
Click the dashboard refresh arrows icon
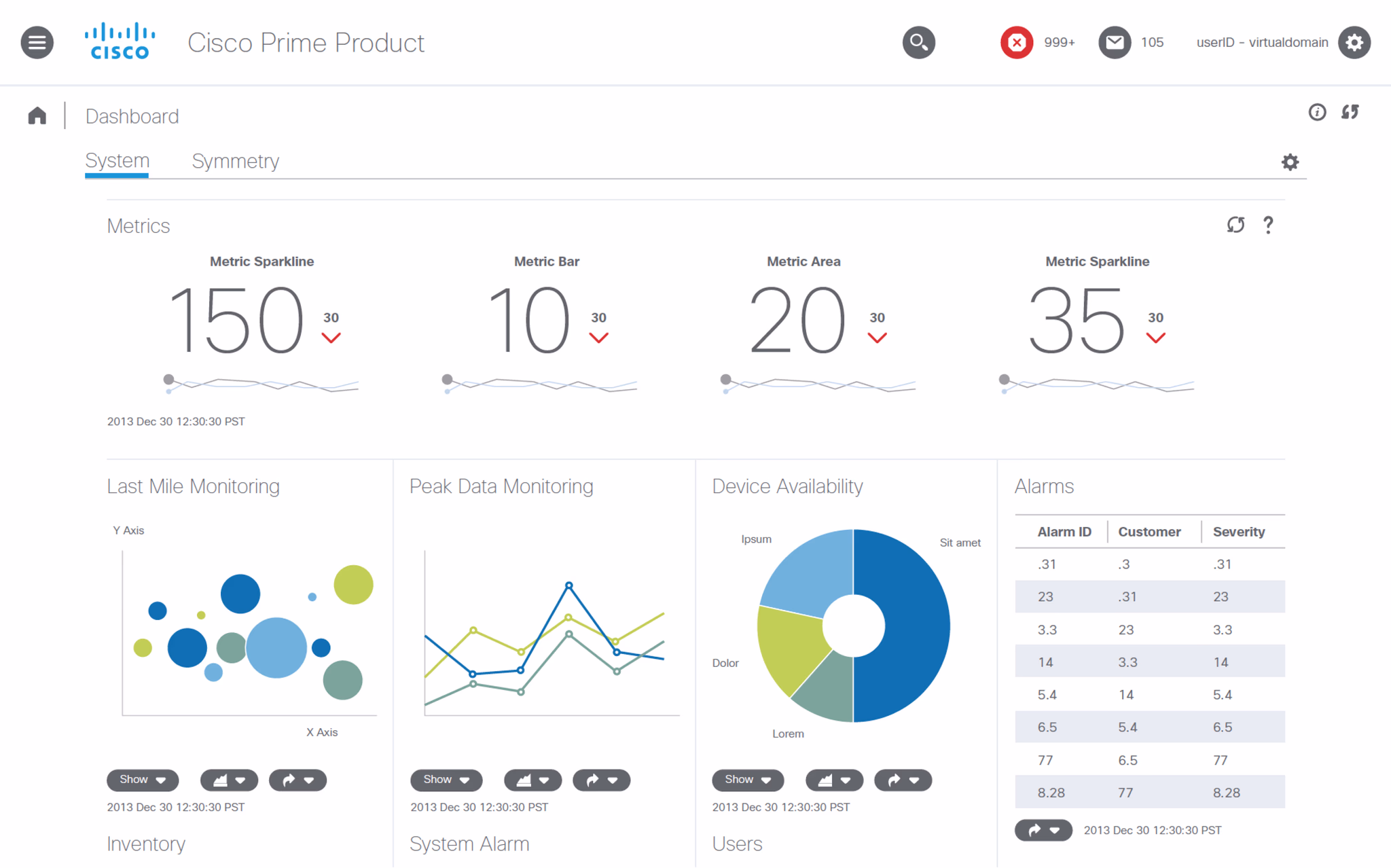point(1350,113)
